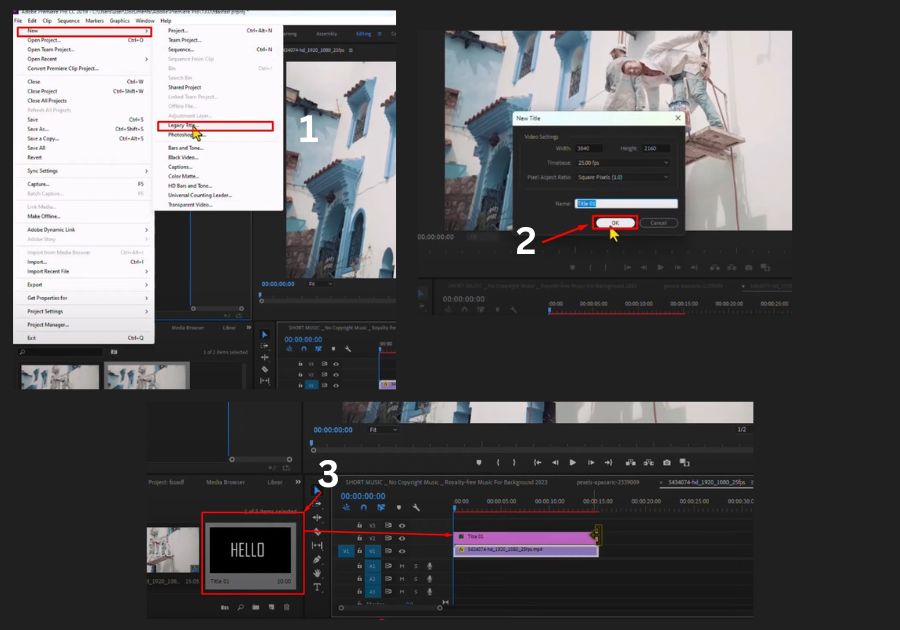Close the New Title dialog with X
This screenshot has width=900, height=630.
tap(678, 118)
